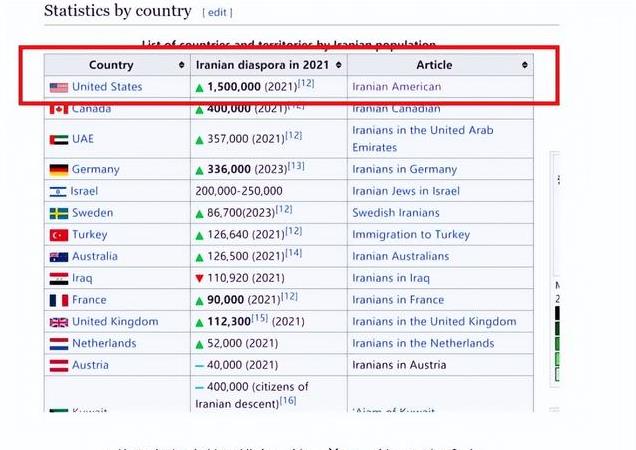Open the Iranian American article link
This screenshot has height=450, width=636.
point(396,87)
